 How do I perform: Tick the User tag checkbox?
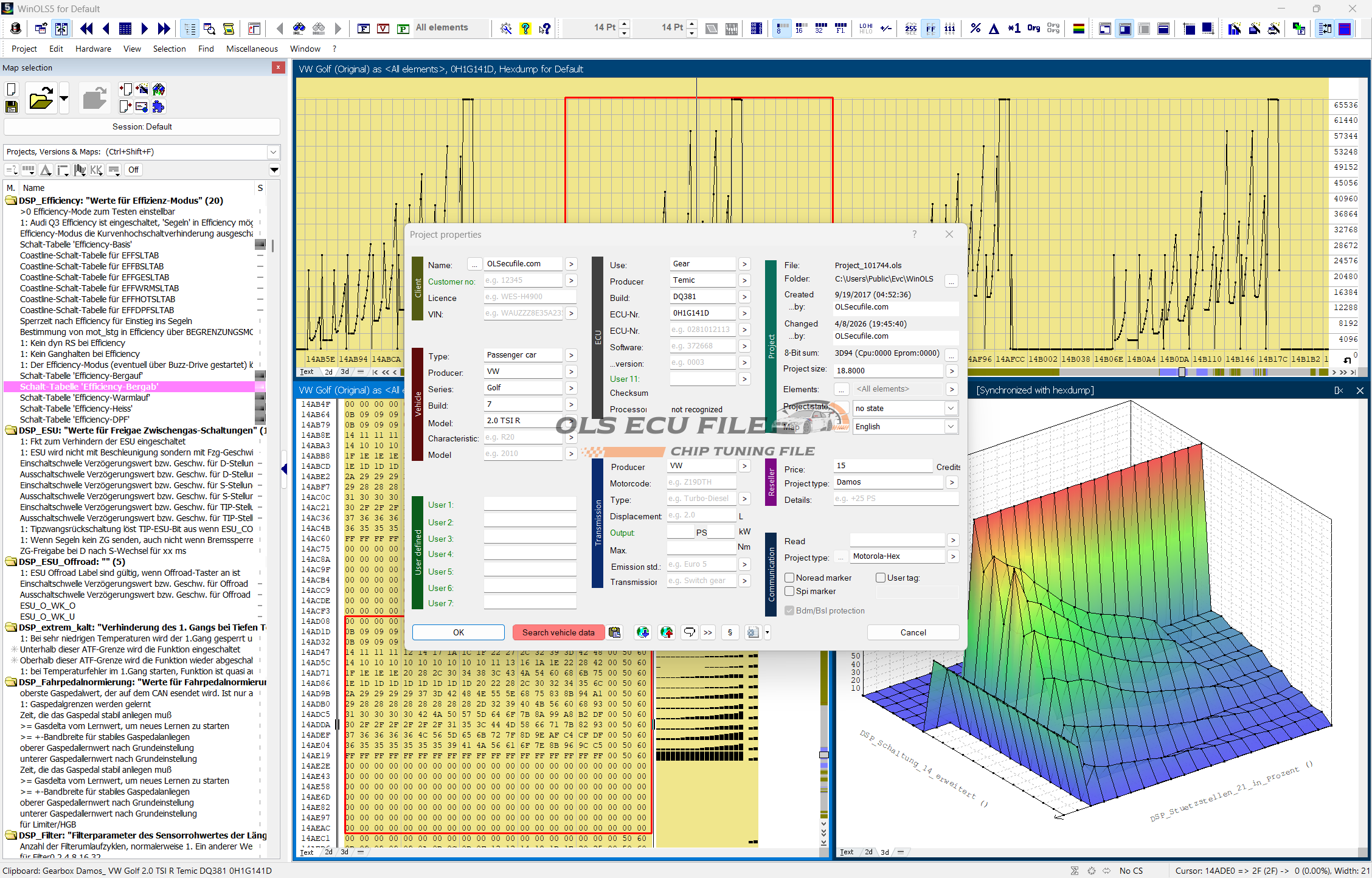click(x=880, y=578)
